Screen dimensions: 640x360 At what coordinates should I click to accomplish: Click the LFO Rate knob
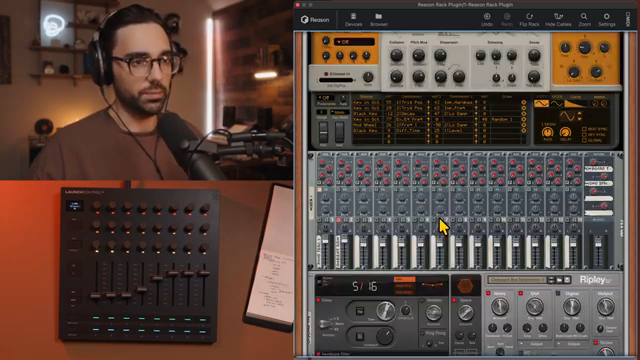(547, 132)
